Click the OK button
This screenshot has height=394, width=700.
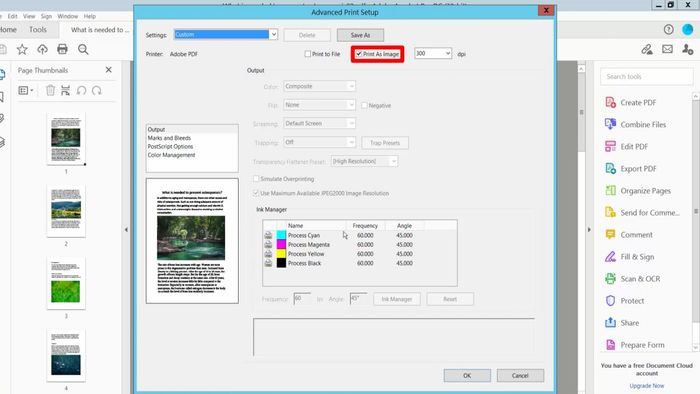pos(467,375)
